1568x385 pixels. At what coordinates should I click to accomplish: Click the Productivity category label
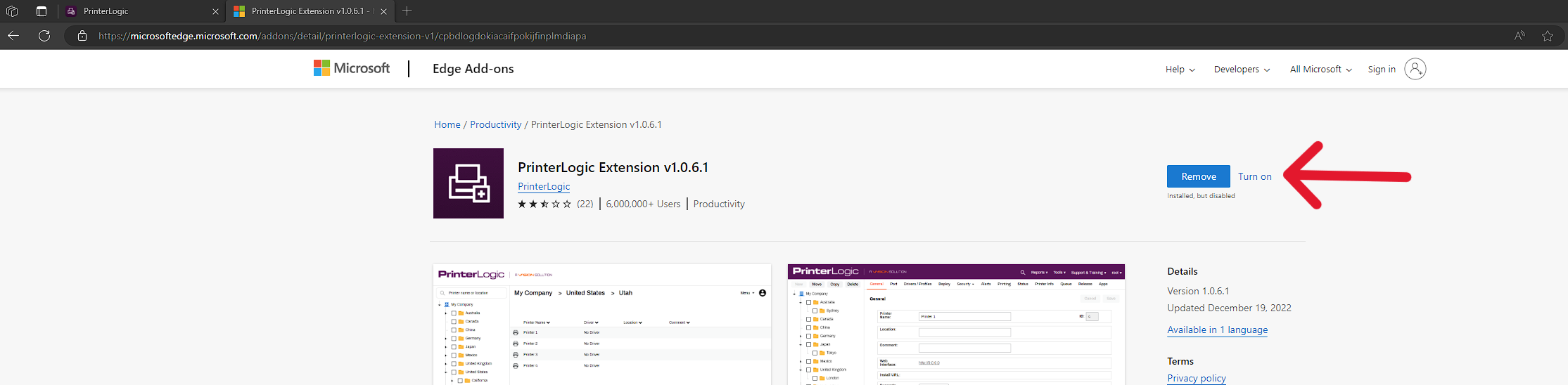coord(719,204)
